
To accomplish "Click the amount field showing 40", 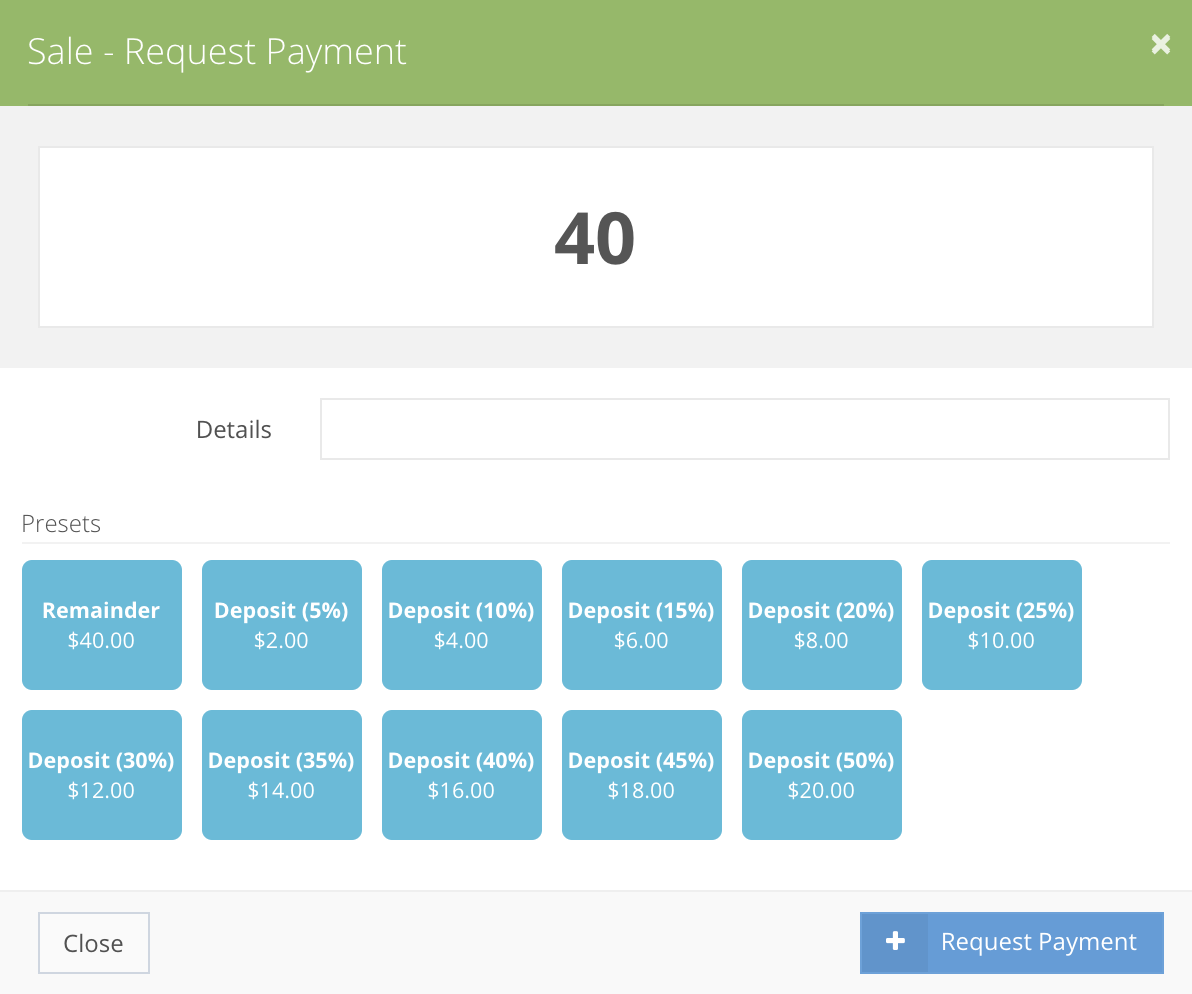I will [x=596, y=237].
